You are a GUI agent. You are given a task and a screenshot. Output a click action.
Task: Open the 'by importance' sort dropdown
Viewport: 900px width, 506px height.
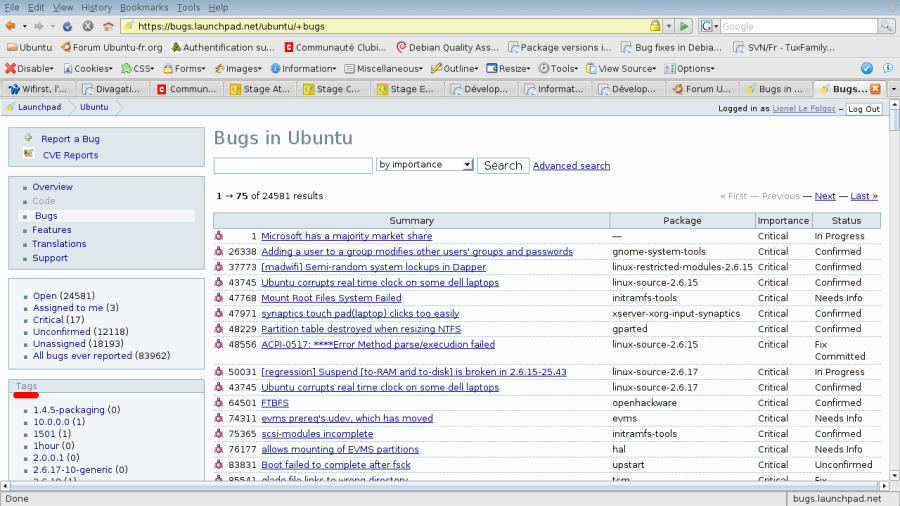click(x=425, y=165)
